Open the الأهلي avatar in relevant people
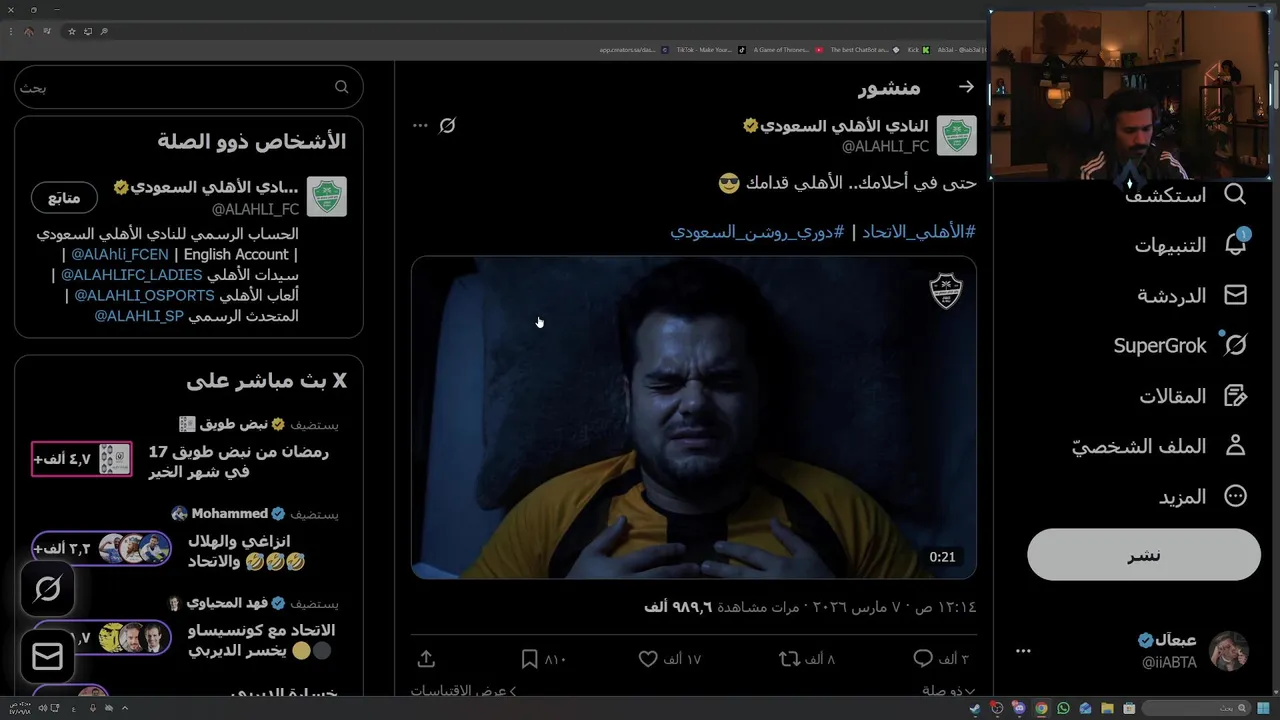Viewport: 1280px width, 720px height. click(327, 197)
